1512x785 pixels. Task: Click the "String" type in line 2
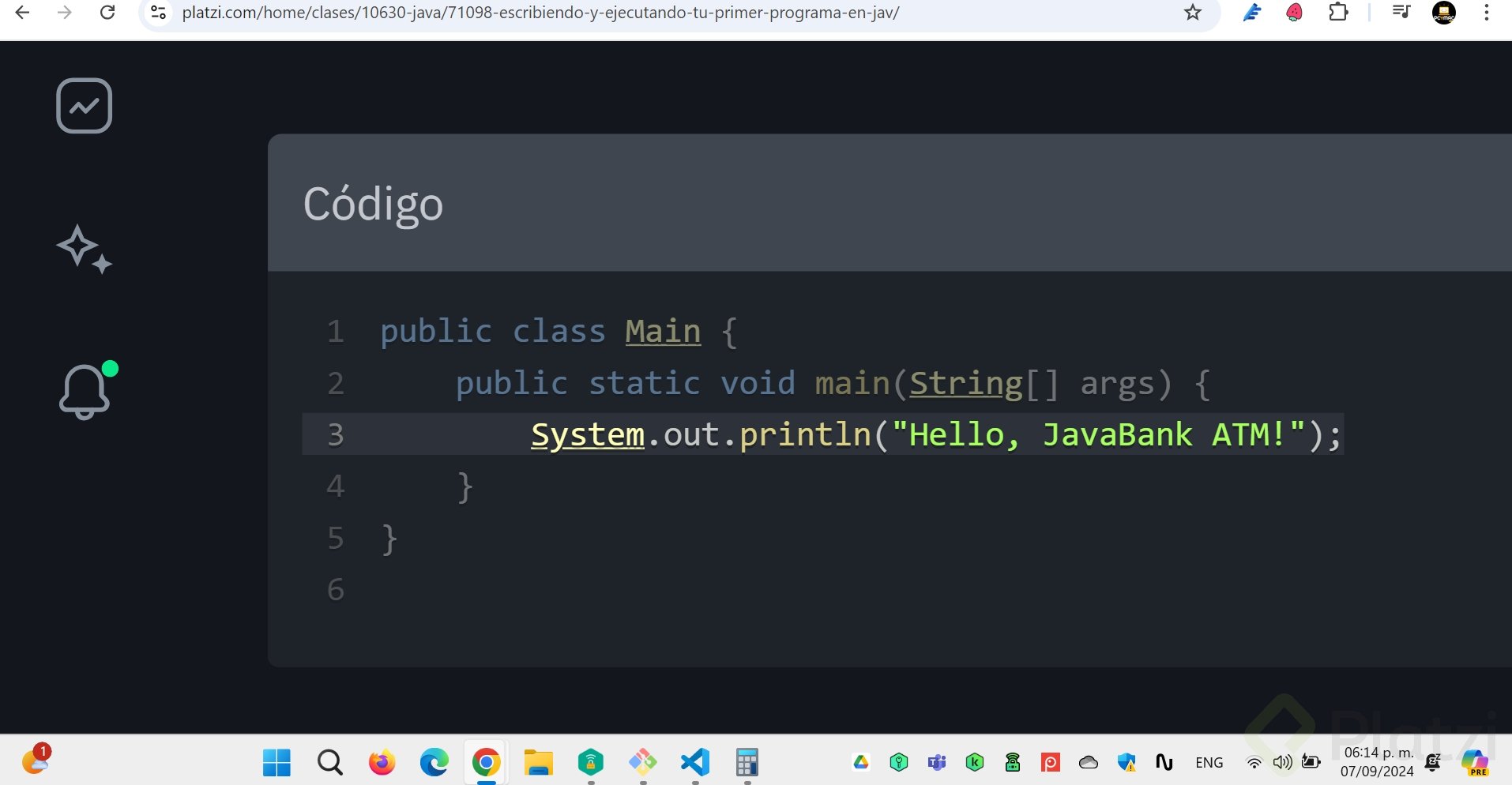tap(966, 383)
